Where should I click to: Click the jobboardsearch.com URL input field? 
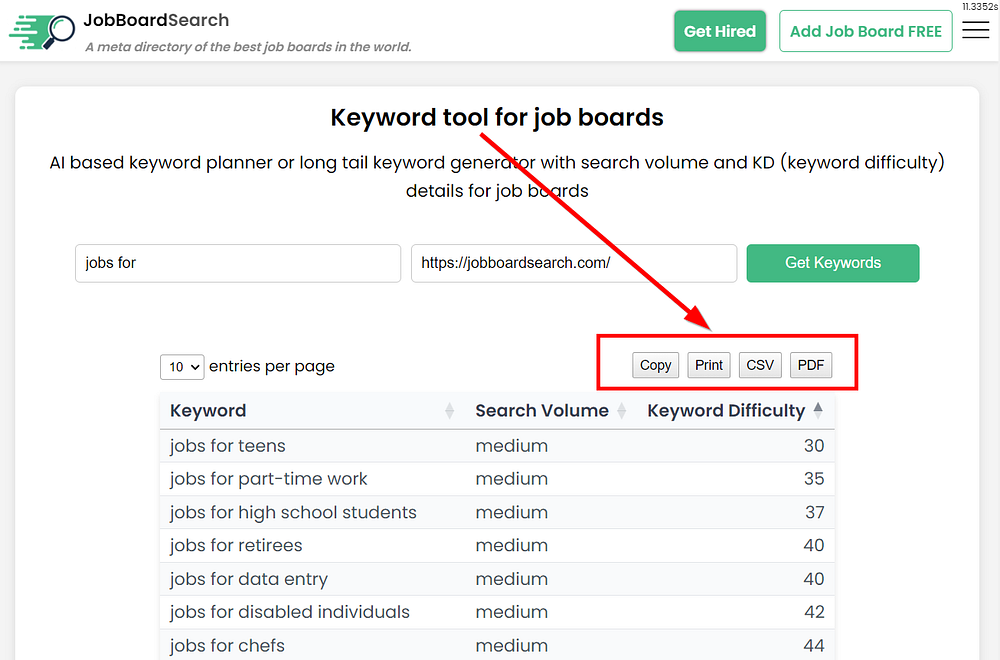tap(573, 263)
